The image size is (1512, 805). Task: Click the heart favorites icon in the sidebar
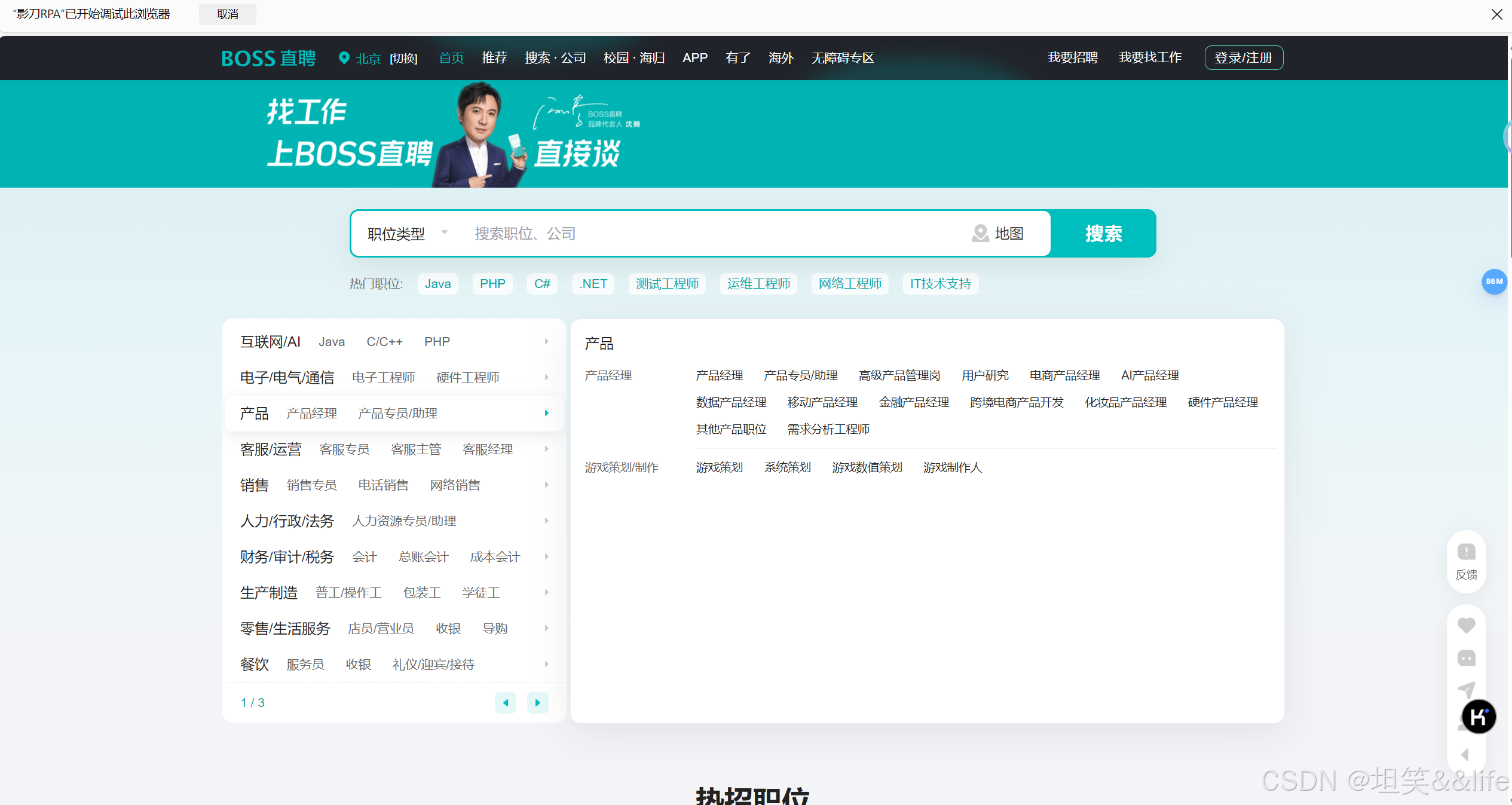click(x=1466, y=626)
